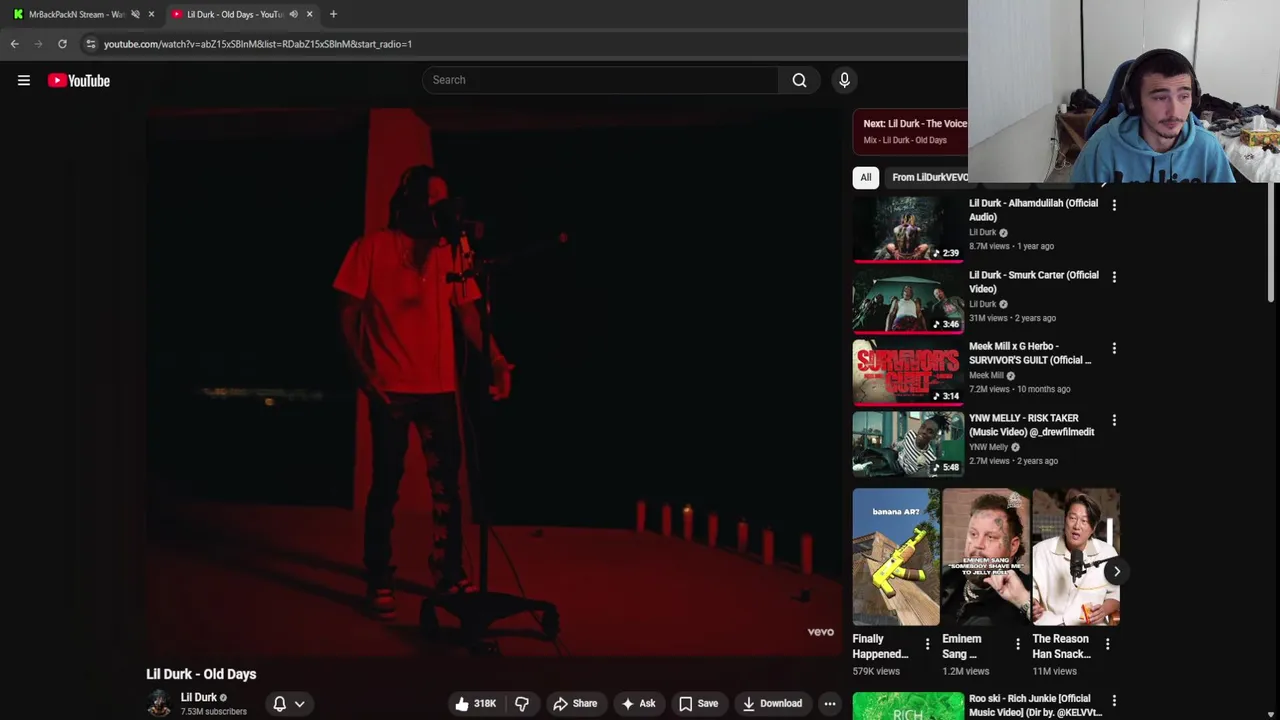This screenshot has width=1280, height=720.
Task: Open the banana AR Shorts thumbnail
Action: coord(896,557)
